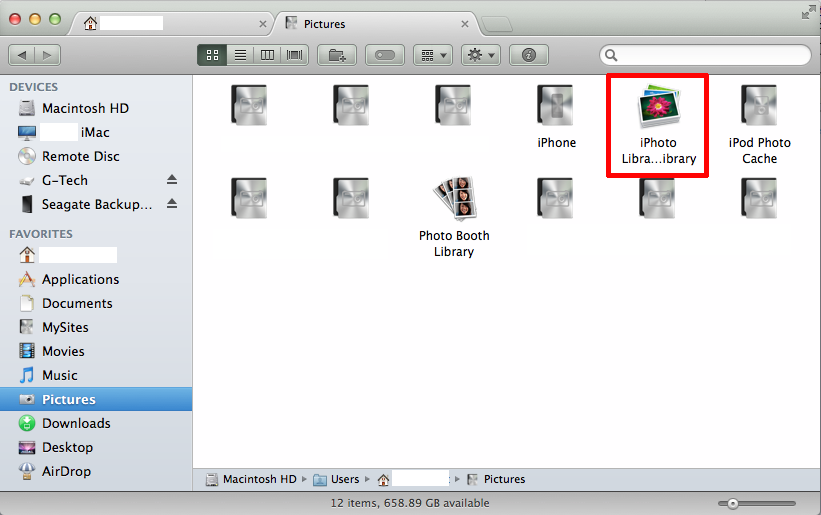Select the Photo Booth Library icon
Screen dimensions: 821x515
click(454, 198)
